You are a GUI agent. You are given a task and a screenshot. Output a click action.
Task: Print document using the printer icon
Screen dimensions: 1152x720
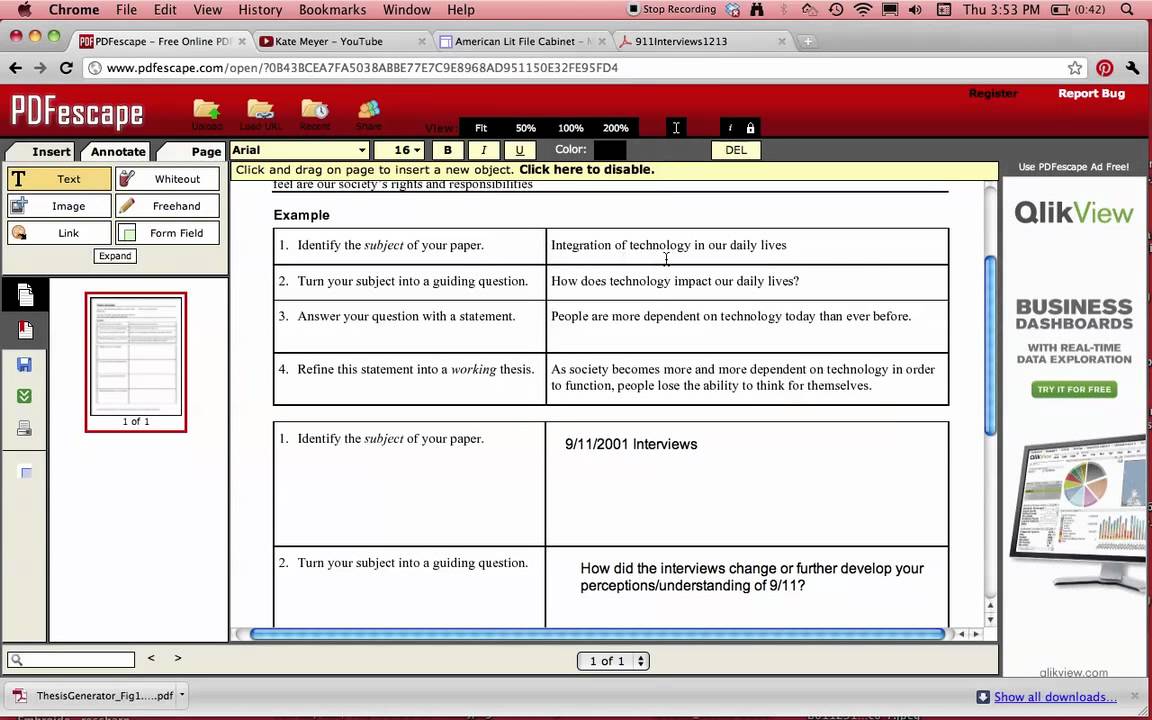pyautogui.click(x=25, y=429)
